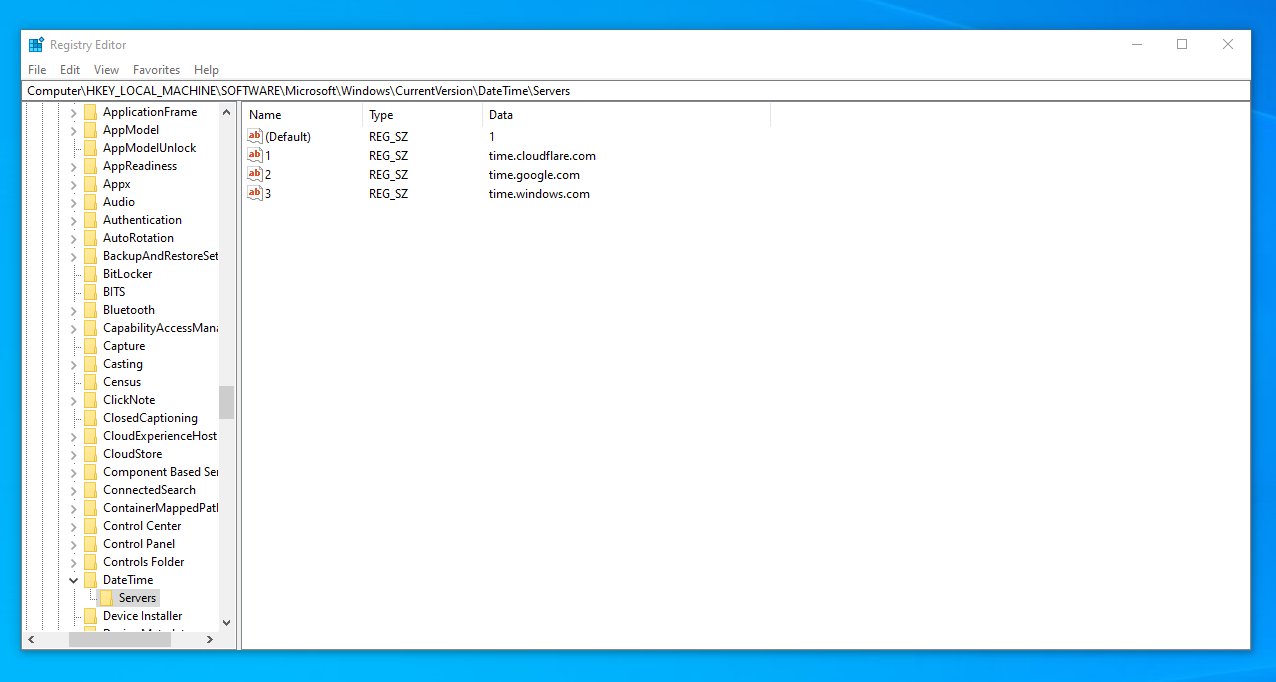Open the Favorites menu
1276x682 pixels.
[156, 70]
